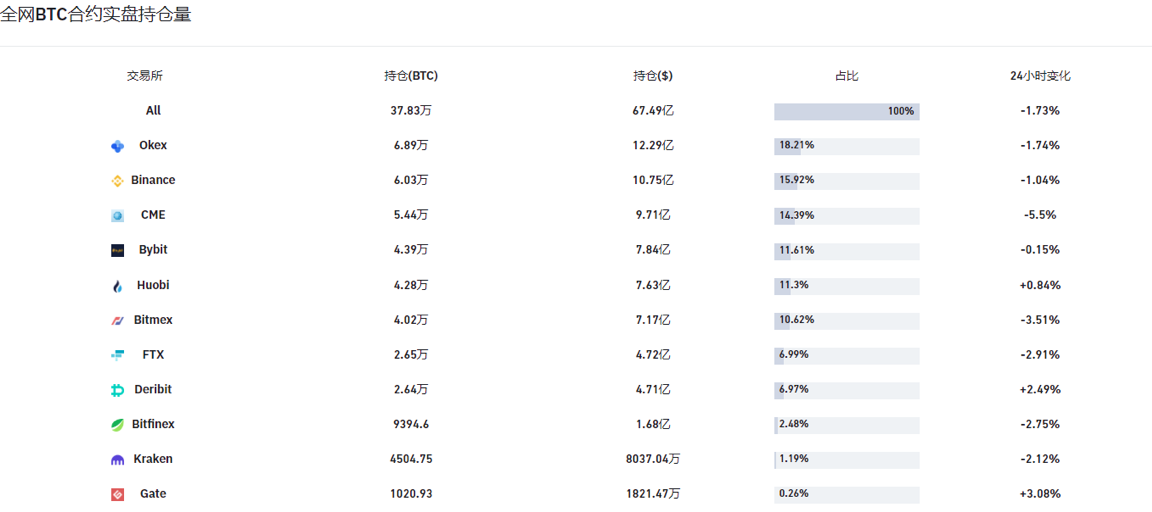The width and height of the screenshot is (1152, 512).
Task: Open the Okex exchange name link
Action: [153, 145]
